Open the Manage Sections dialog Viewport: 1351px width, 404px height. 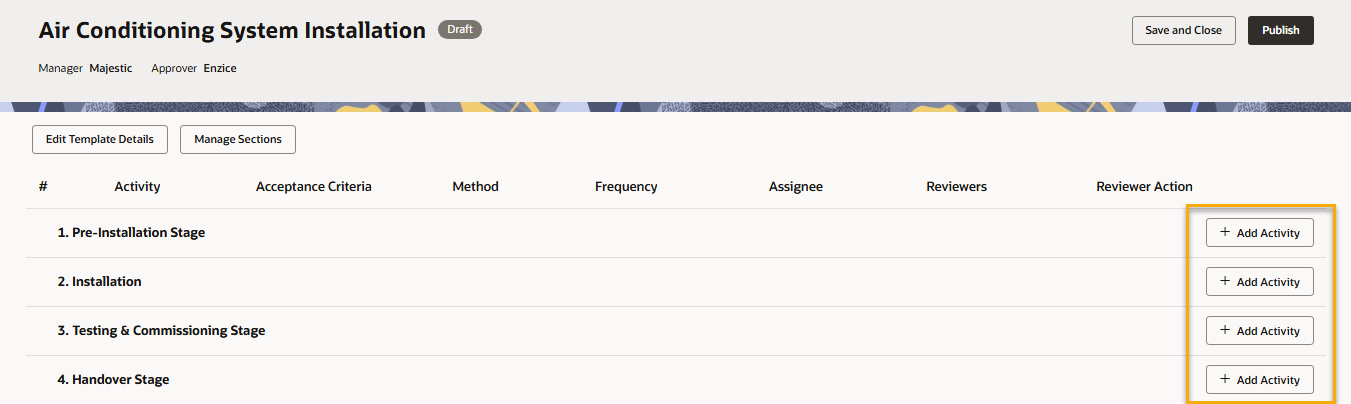pyautogui.click(x=238, y=139)
